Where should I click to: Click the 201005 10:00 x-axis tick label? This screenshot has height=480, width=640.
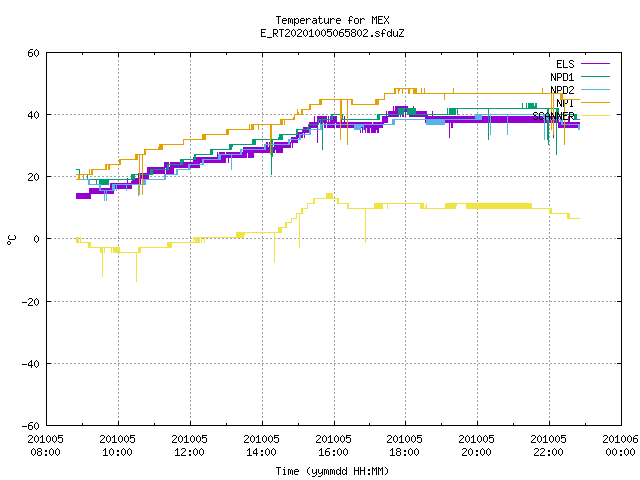[x=117, y=446]
